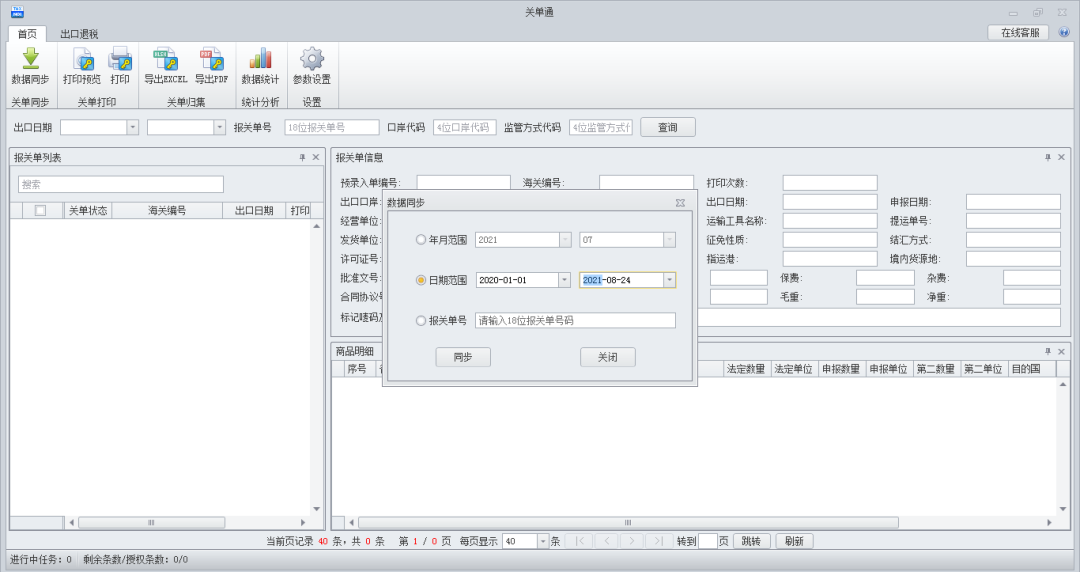Open the first 出口日期 date dropdown

coord(132,127)
